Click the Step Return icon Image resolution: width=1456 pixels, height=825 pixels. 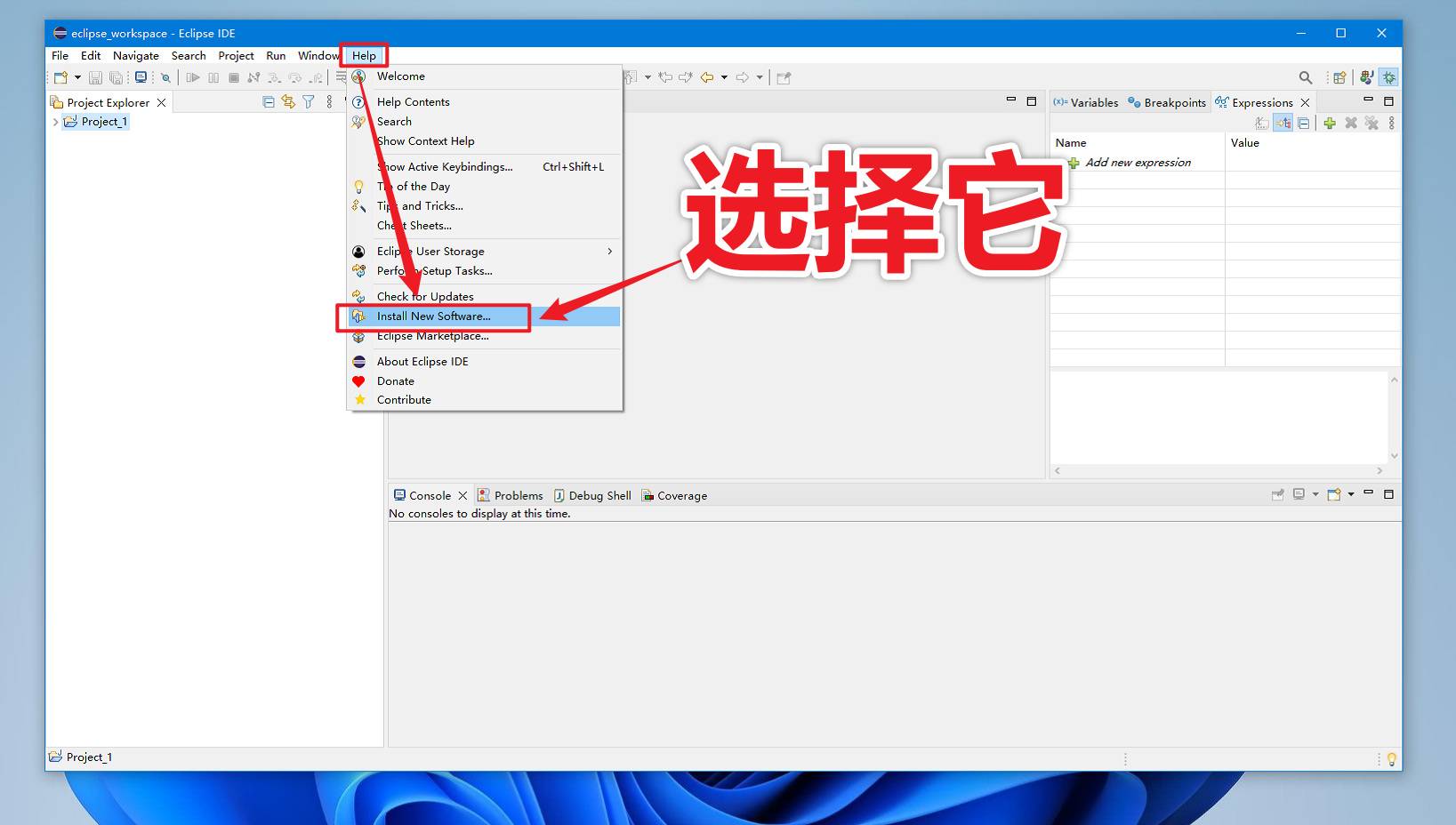[316, 77]
